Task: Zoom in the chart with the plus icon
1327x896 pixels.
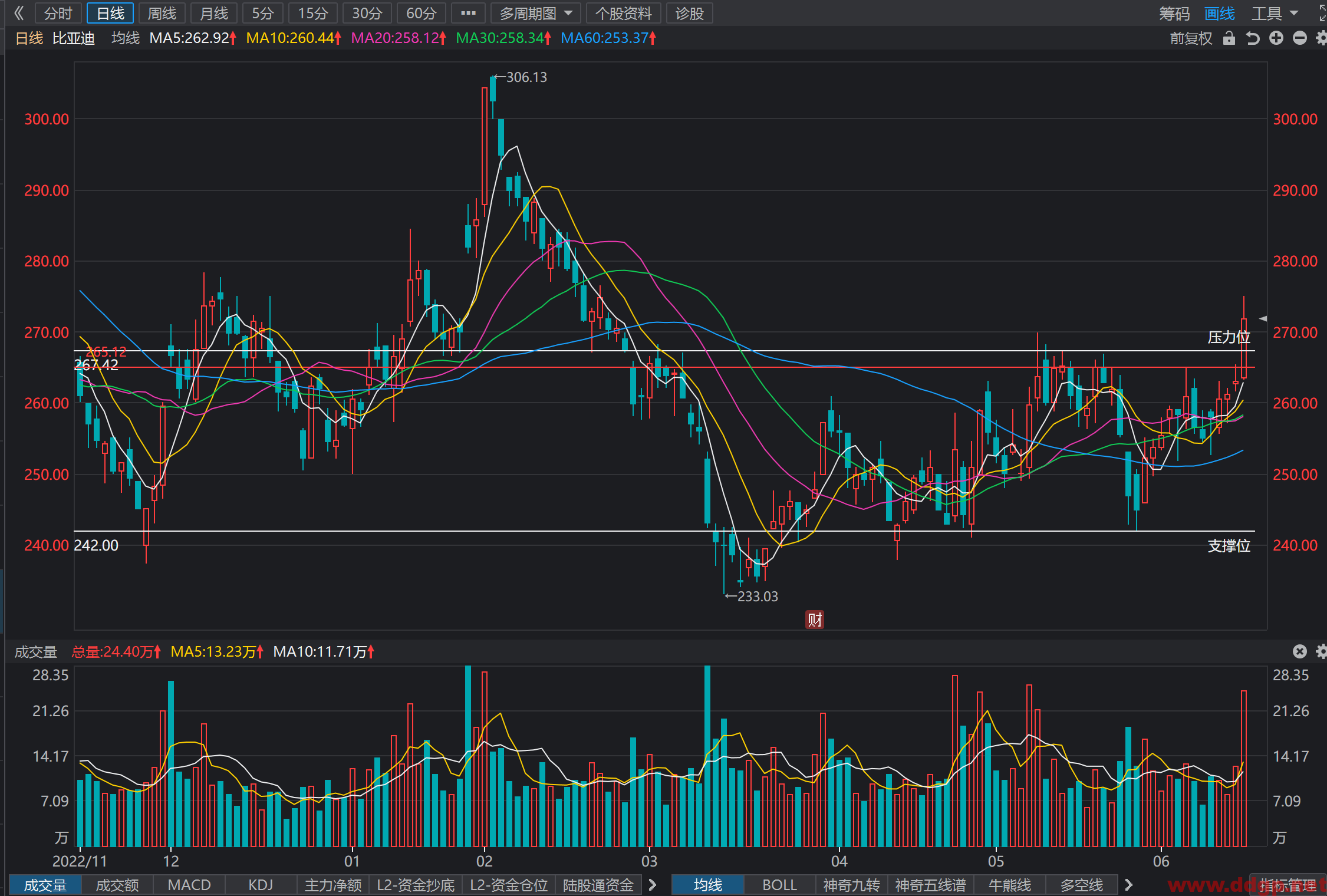Action: [1276, 38]
